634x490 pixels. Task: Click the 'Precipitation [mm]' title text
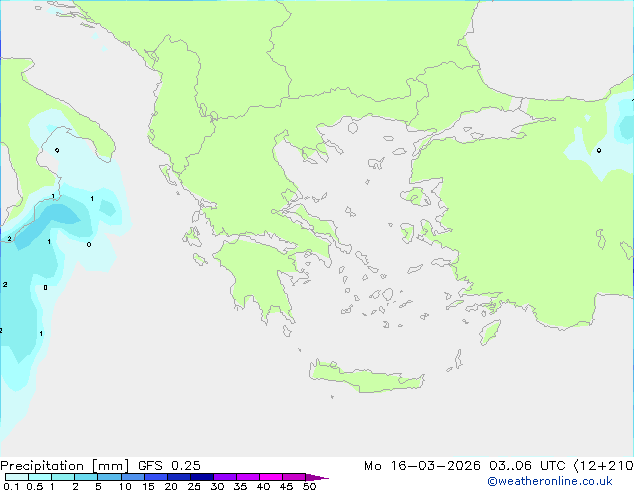click(65, 466)
